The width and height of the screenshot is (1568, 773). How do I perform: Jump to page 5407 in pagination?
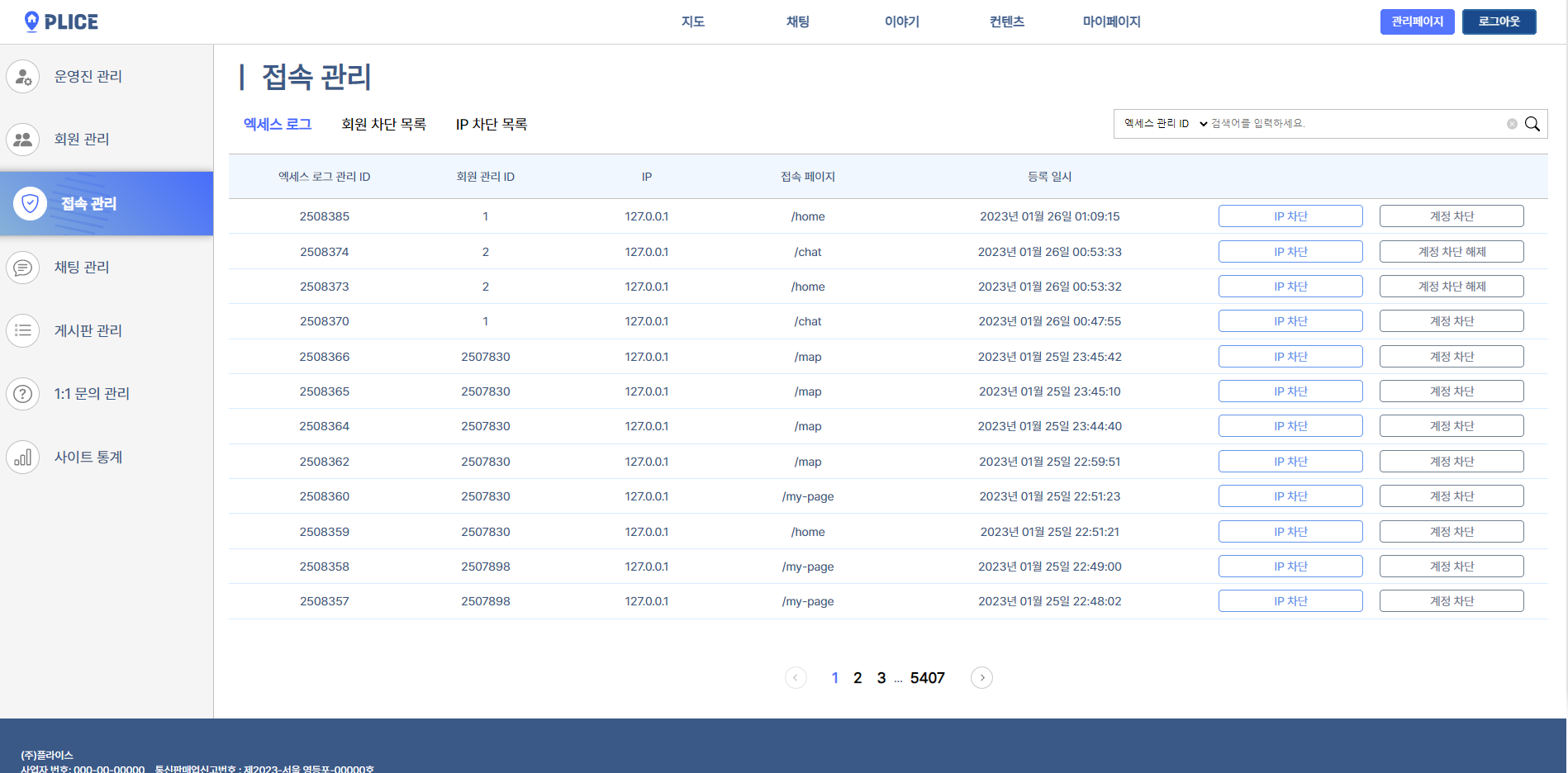[927, 677]
